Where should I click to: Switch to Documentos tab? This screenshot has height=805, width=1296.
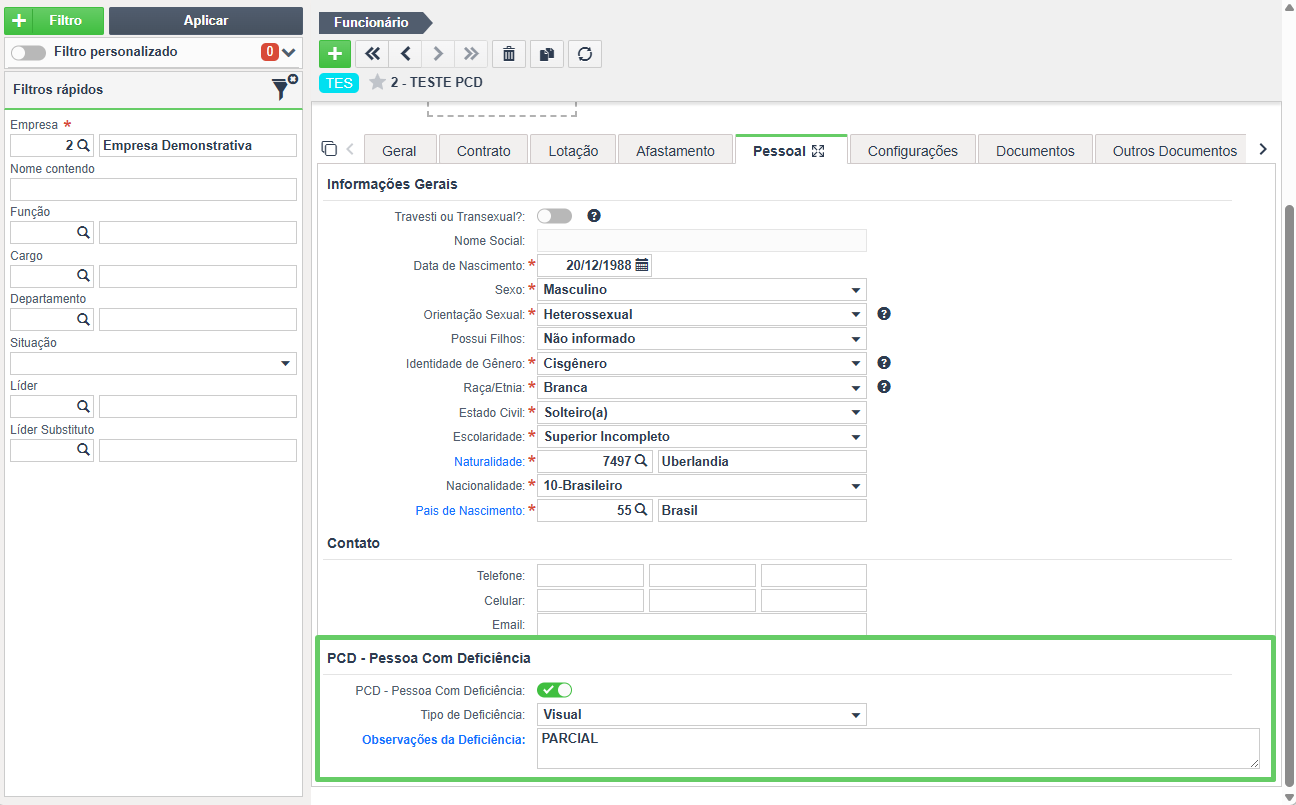(x=1035, y=150)
